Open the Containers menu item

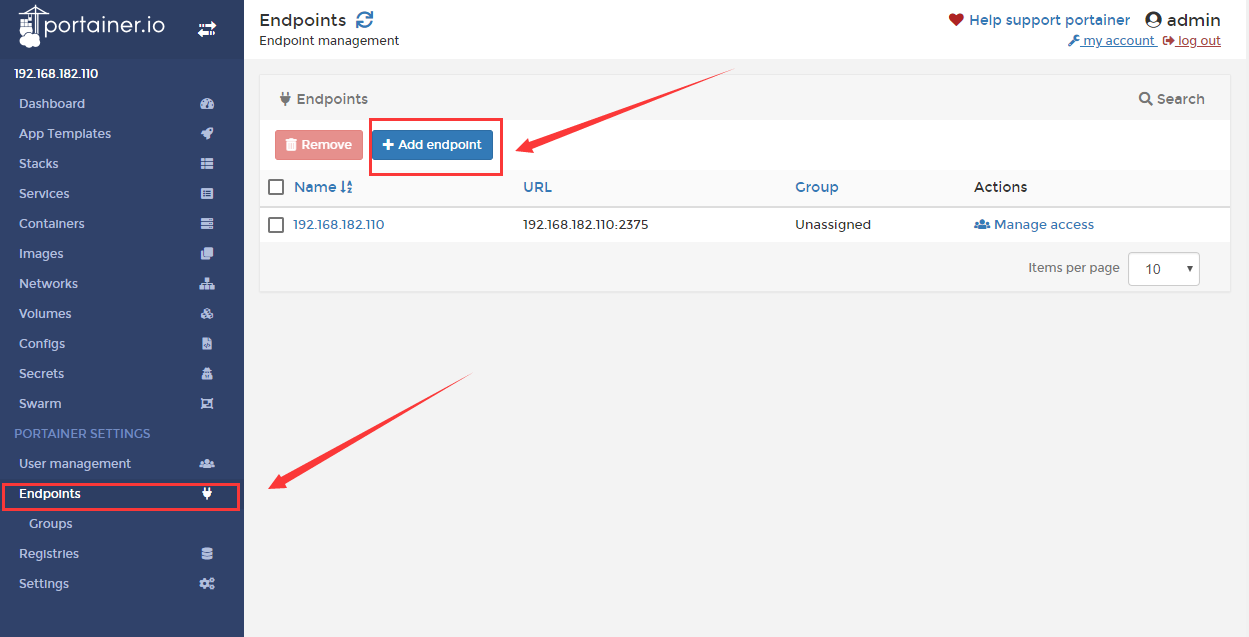52,224
